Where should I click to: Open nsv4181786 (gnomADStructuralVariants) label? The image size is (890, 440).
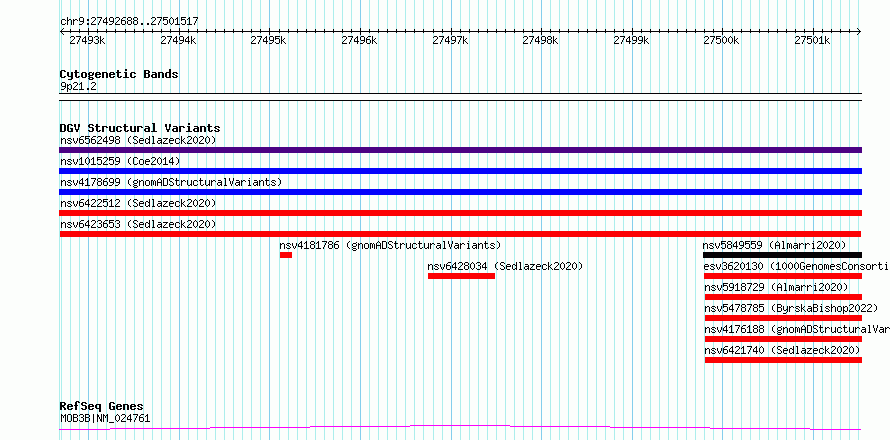point(391,245)
